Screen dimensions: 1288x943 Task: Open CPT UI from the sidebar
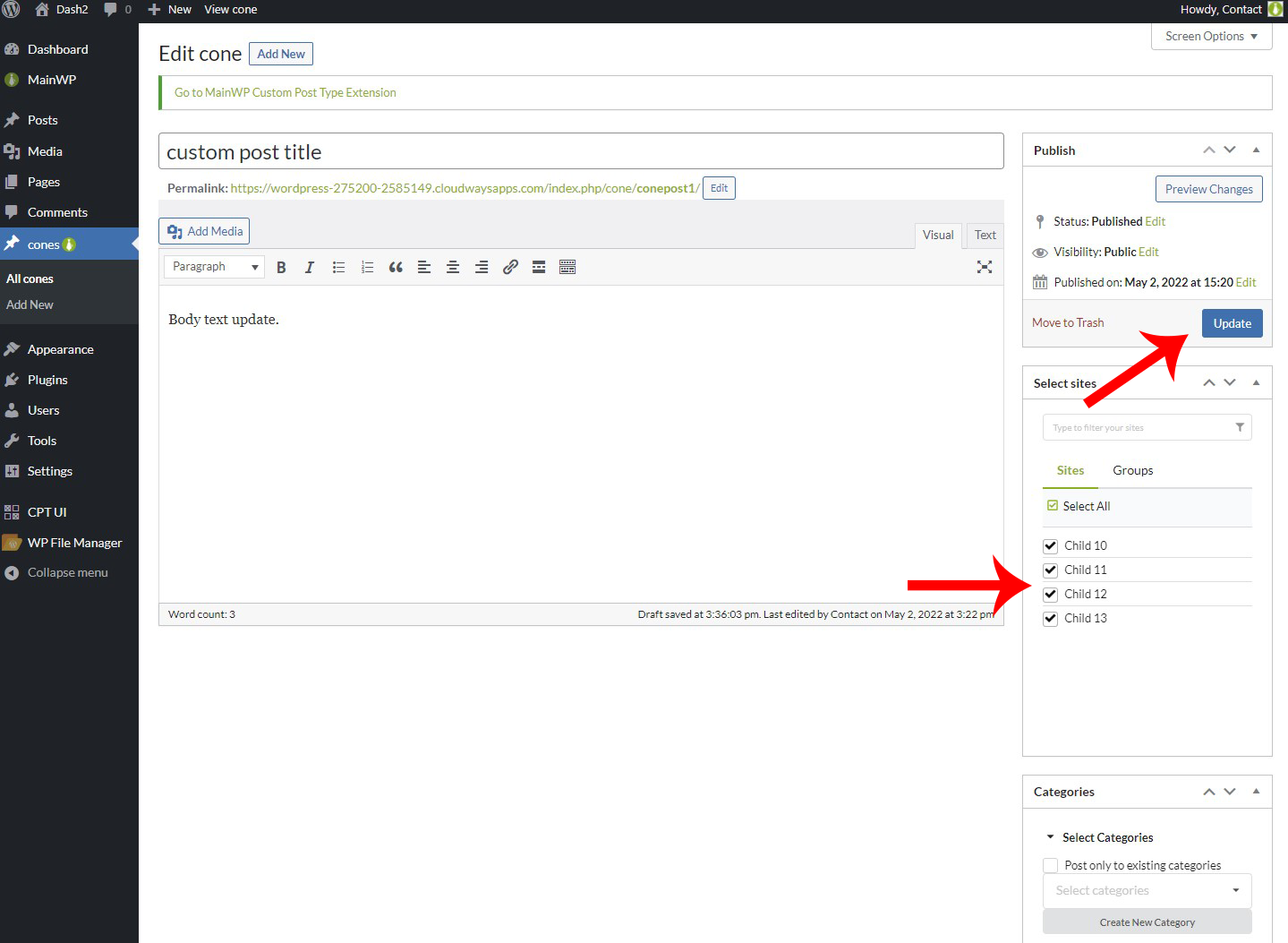coord(47,511)
